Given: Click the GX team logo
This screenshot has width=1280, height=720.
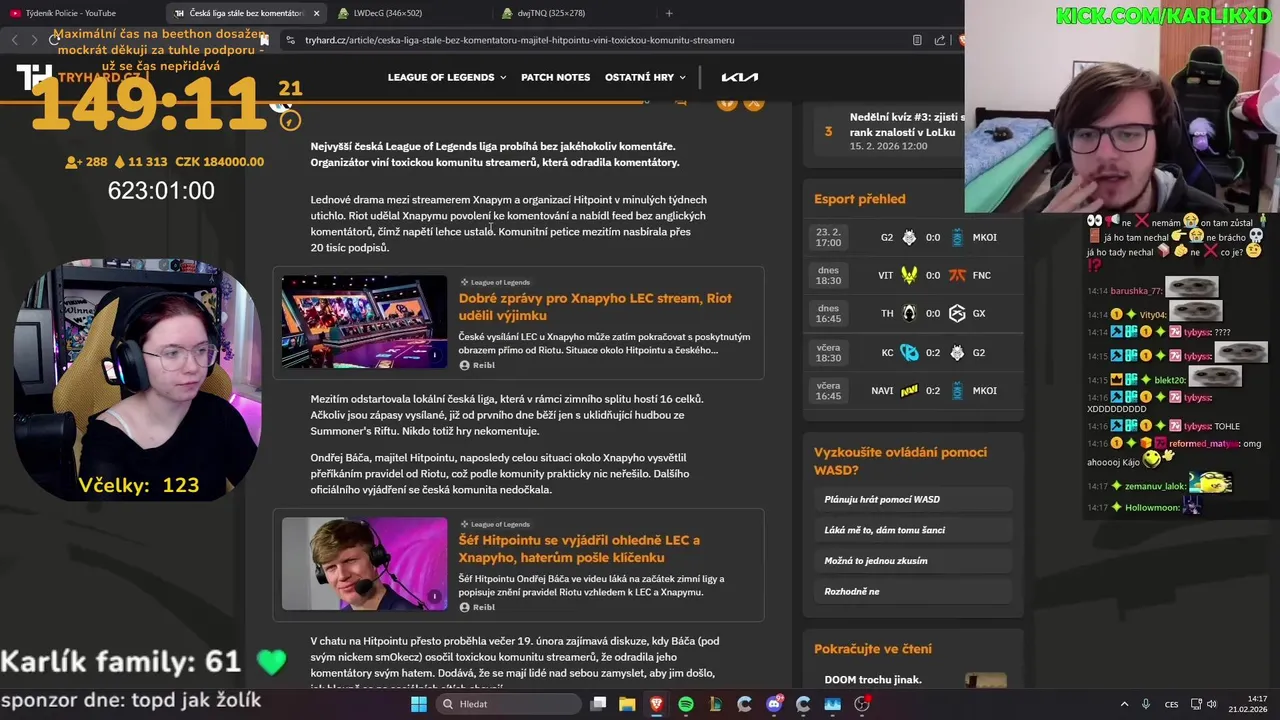Looking at the screenshot, I should (957, 313).
